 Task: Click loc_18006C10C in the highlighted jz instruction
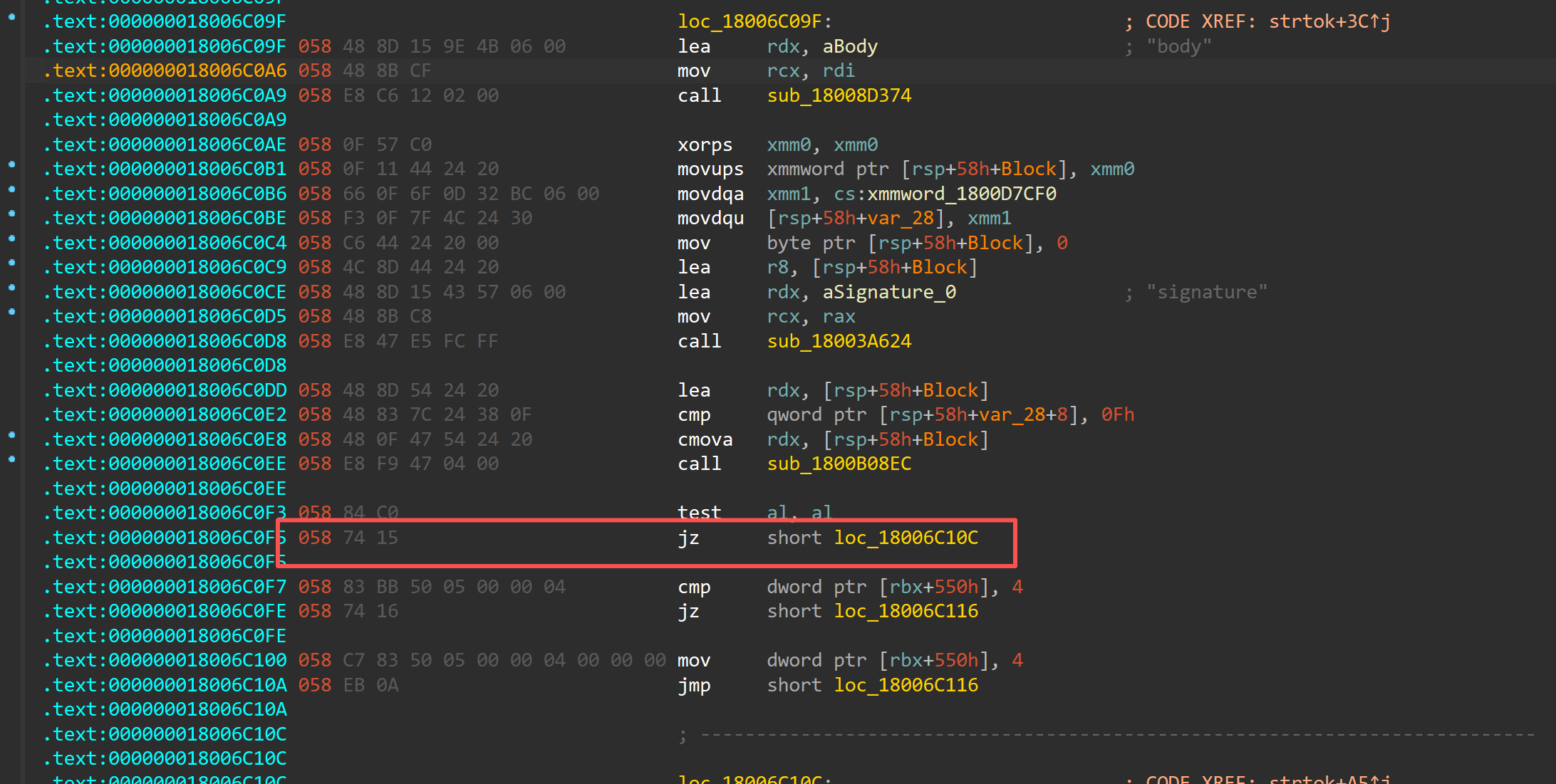point(906,538)
